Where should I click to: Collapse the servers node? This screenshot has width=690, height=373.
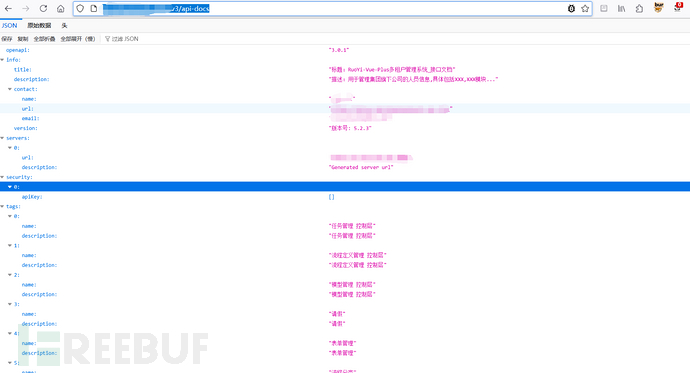coord(2,138)
